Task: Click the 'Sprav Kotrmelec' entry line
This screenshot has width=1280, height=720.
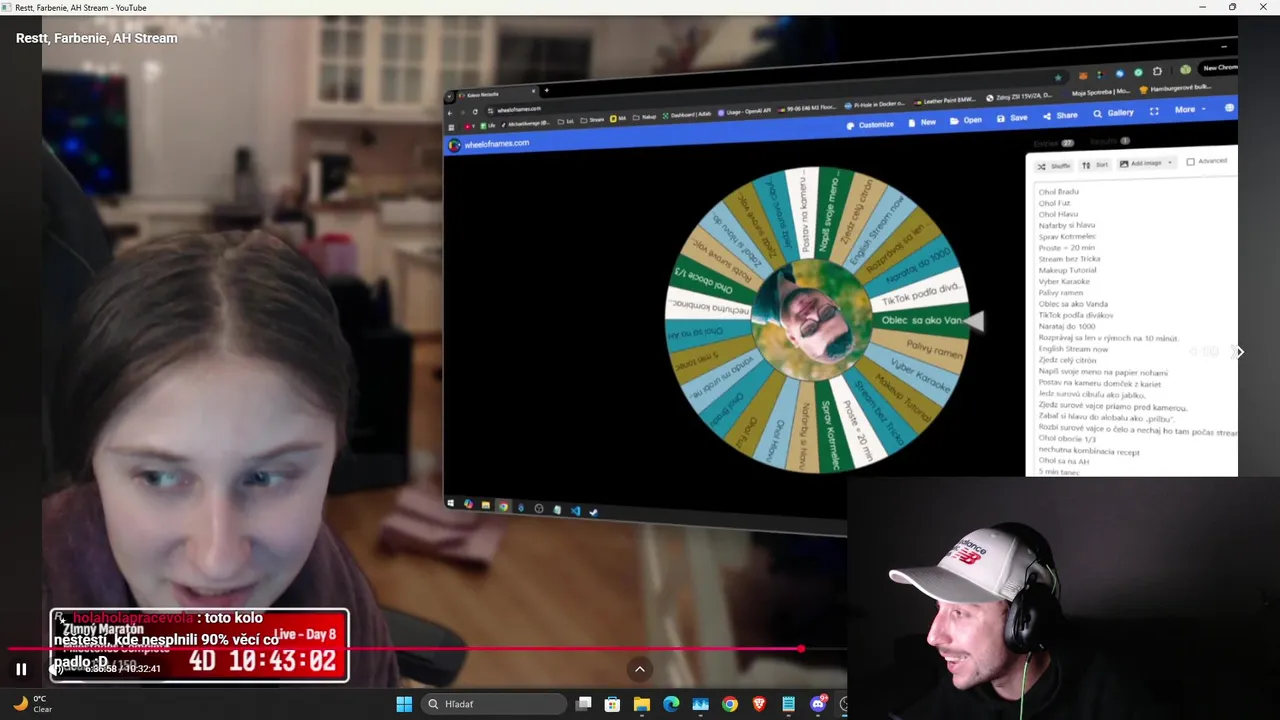Action: (1068, 237)
